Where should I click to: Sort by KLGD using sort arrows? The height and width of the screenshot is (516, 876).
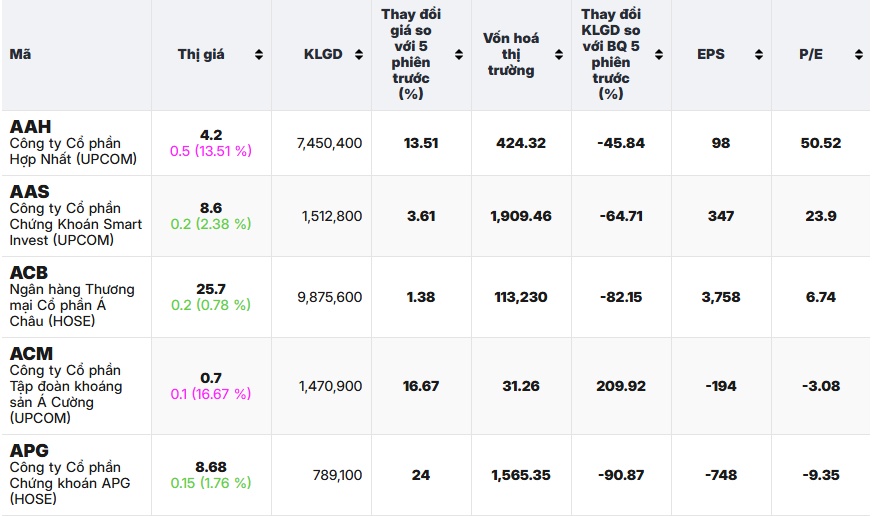pos(359,54)
